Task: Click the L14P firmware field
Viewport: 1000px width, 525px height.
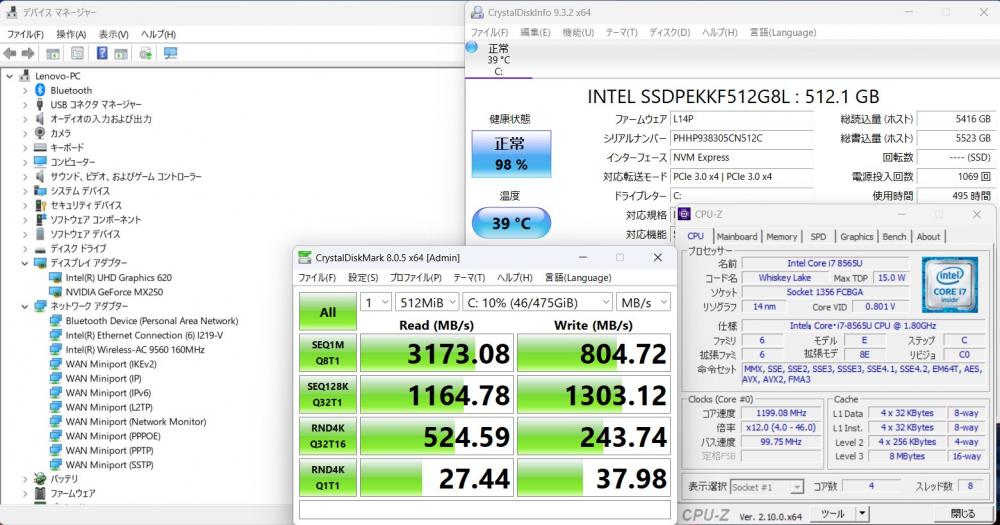Action: pos(742,119)
